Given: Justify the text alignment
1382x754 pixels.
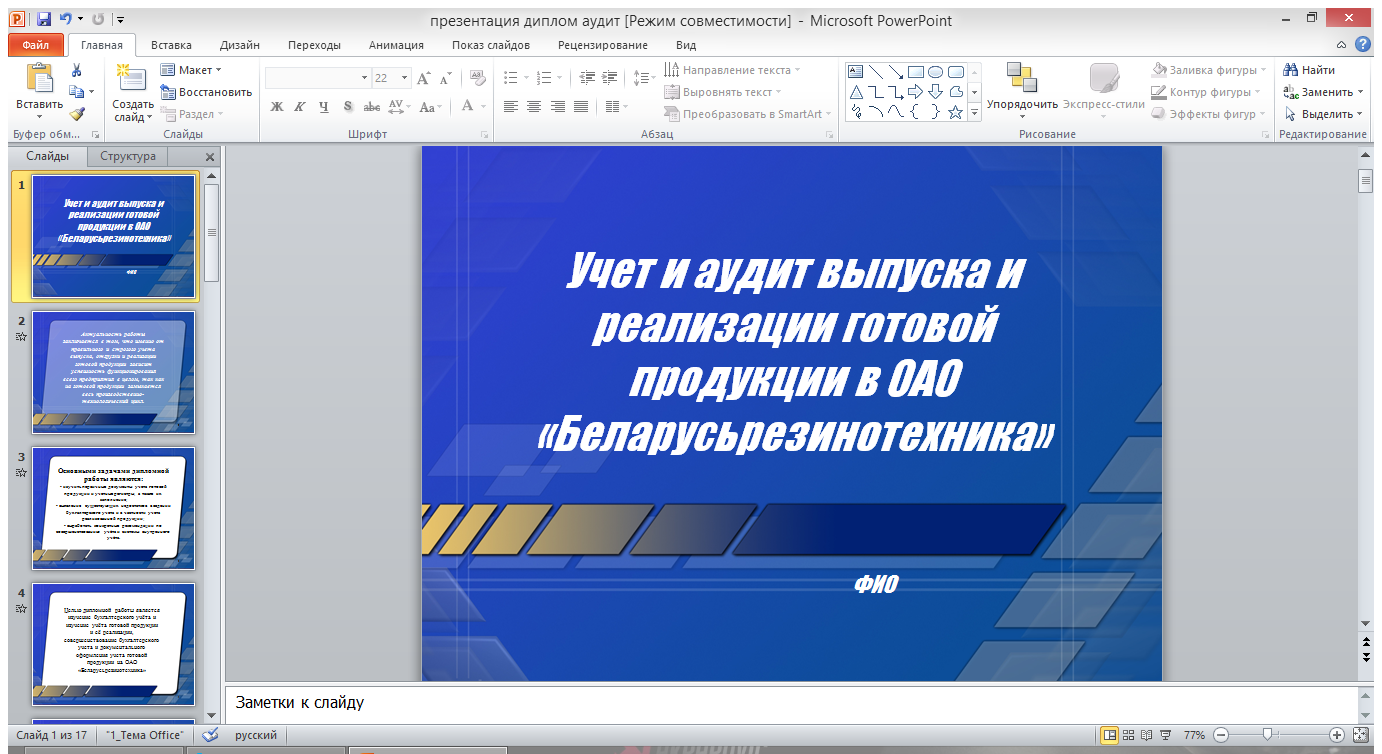Looking at the screenshot, I should coord(580,107).
